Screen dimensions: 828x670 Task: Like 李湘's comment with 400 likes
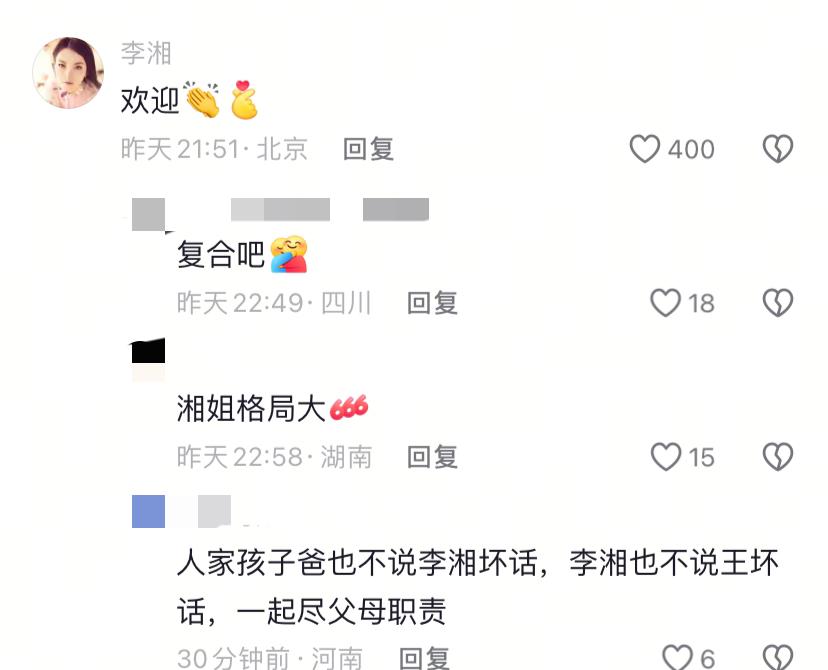[x=645, y=149]
